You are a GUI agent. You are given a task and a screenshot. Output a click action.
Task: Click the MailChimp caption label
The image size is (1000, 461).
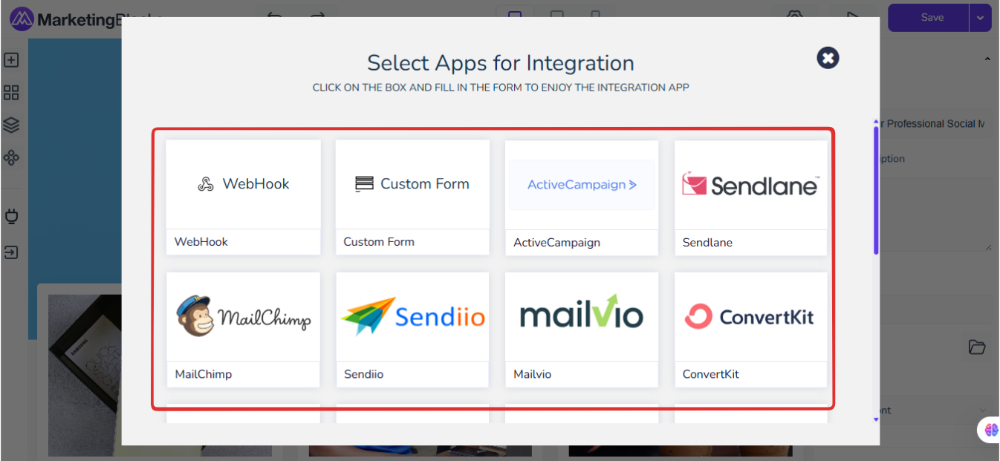pos(203,374)
